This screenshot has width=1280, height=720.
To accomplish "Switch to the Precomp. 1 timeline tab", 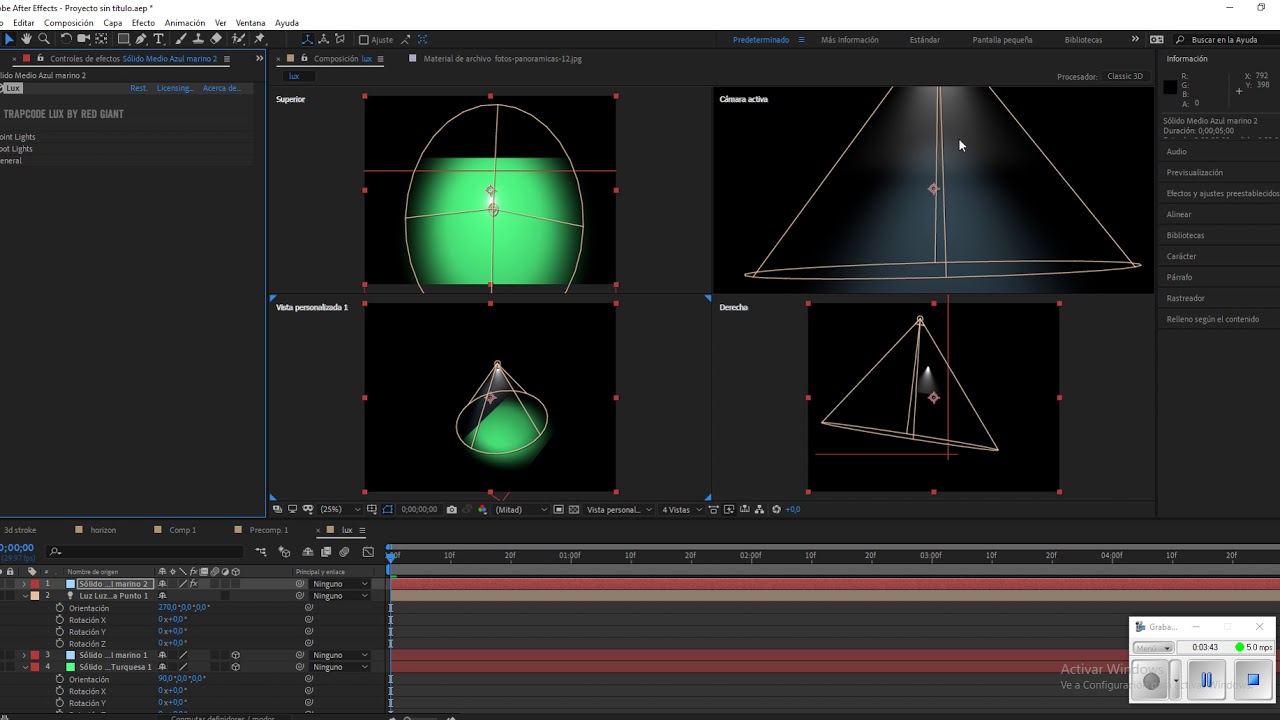I will pyautogui.click(x=268, y=530).
